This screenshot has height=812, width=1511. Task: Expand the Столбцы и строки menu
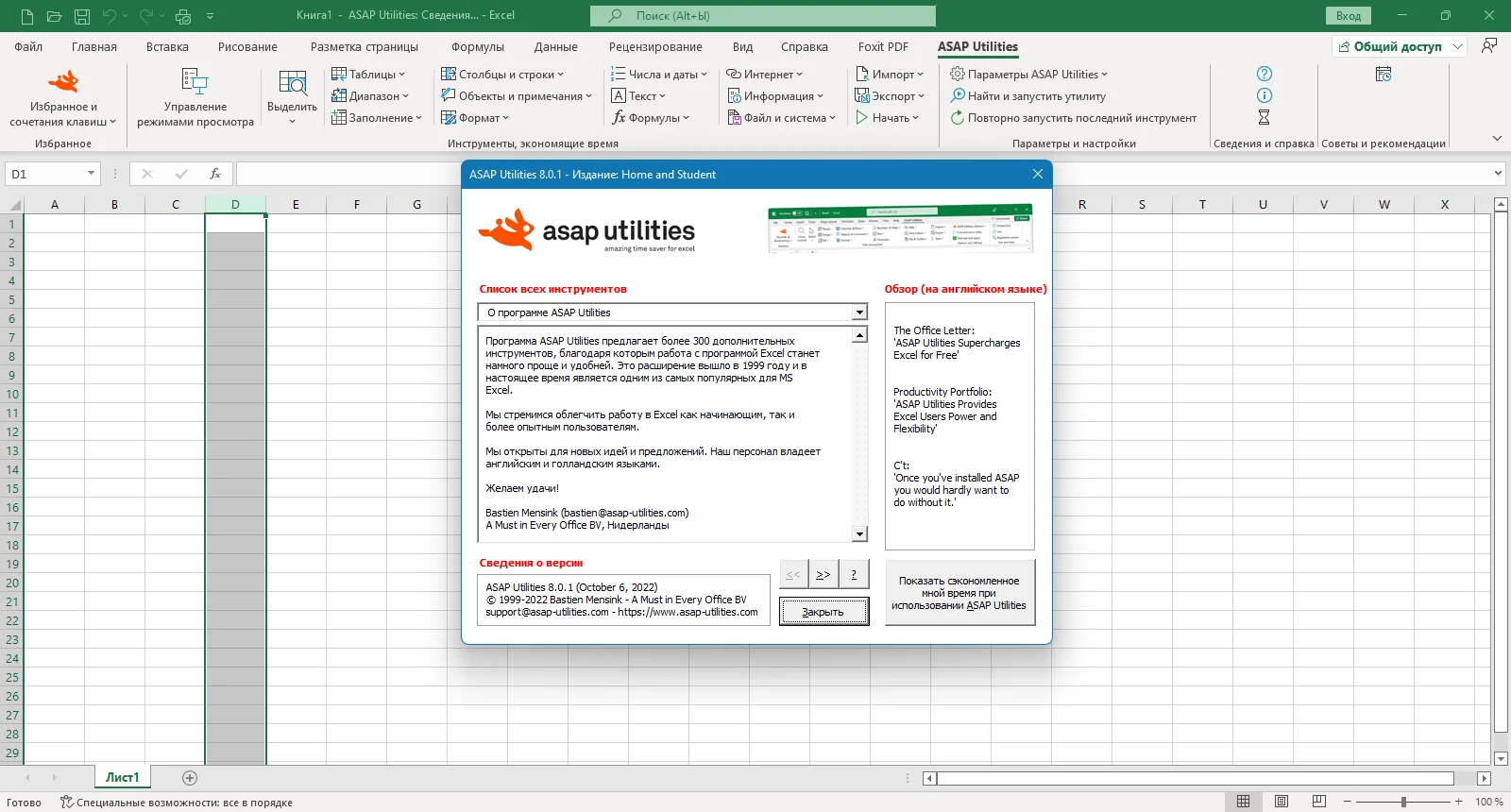pos(502,74)
